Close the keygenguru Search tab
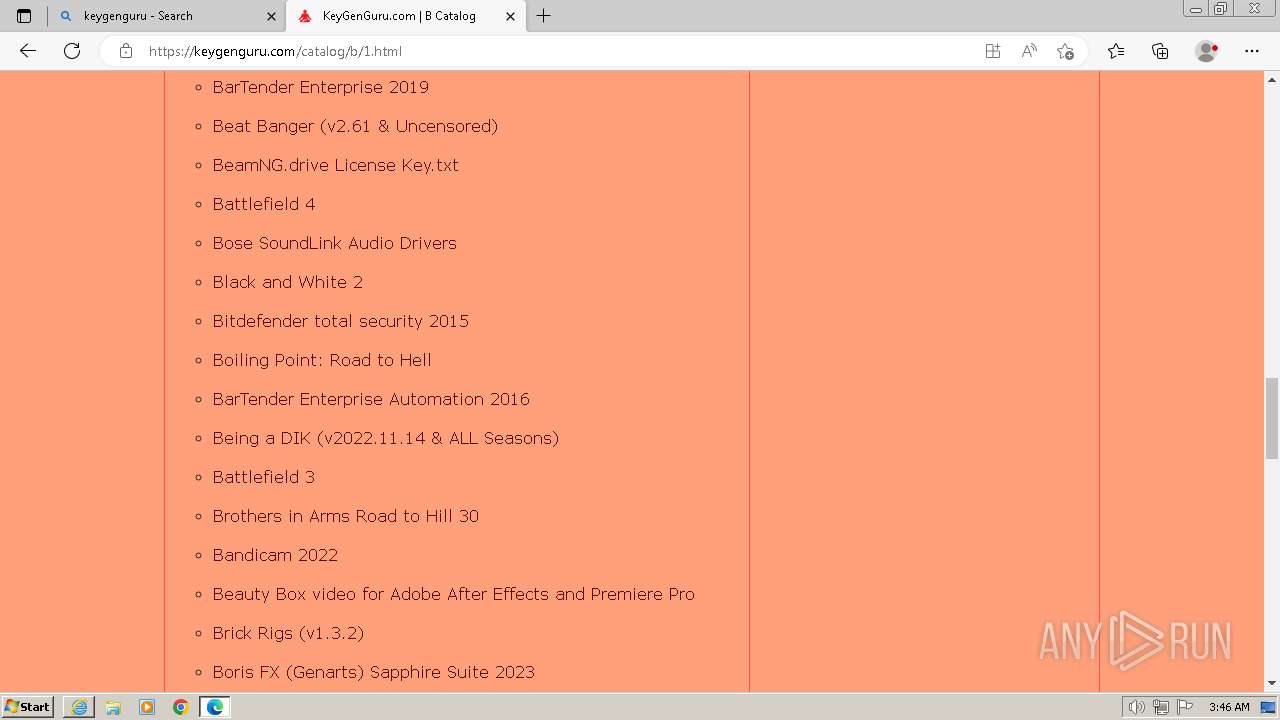 pyautogui.click(x=271, y=16)
